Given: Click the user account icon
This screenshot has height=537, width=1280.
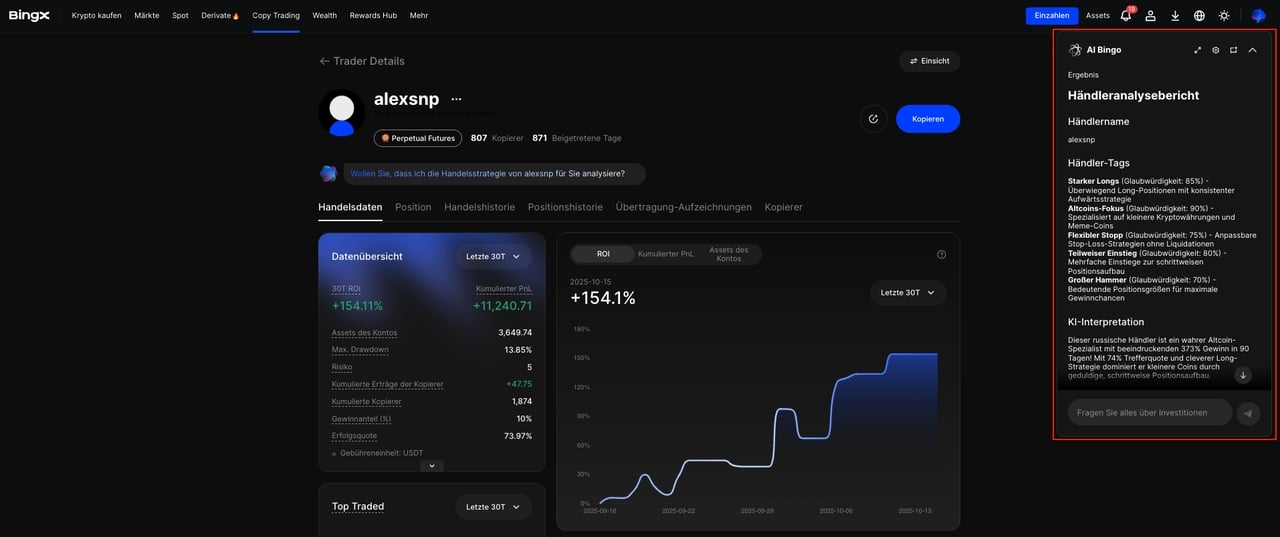Looking at the screenshot, I should [x=1151, y=16].
